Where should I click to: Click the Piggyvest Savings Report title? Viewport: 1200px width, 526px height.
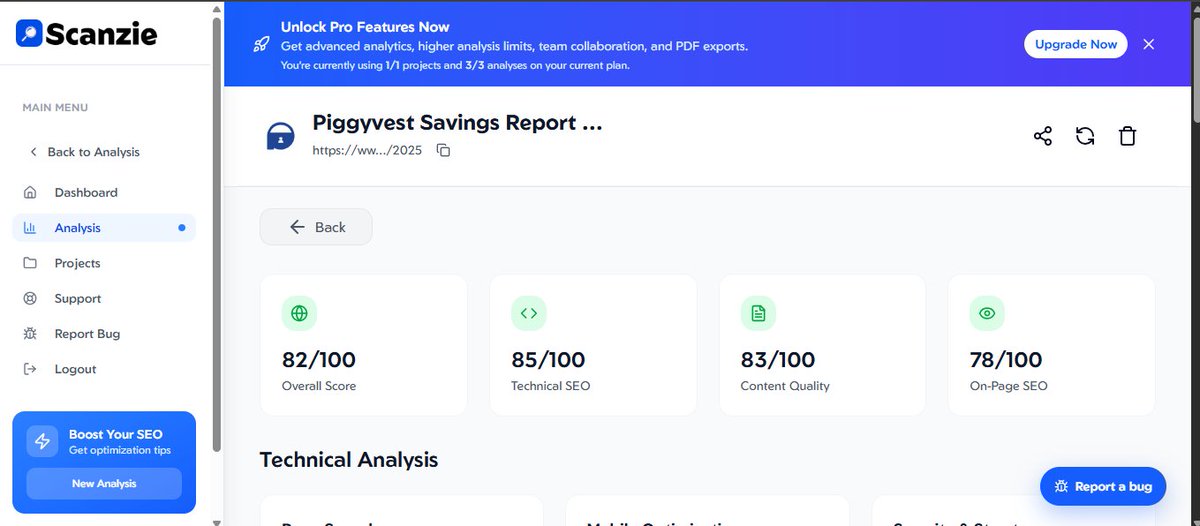pos(457,123)
